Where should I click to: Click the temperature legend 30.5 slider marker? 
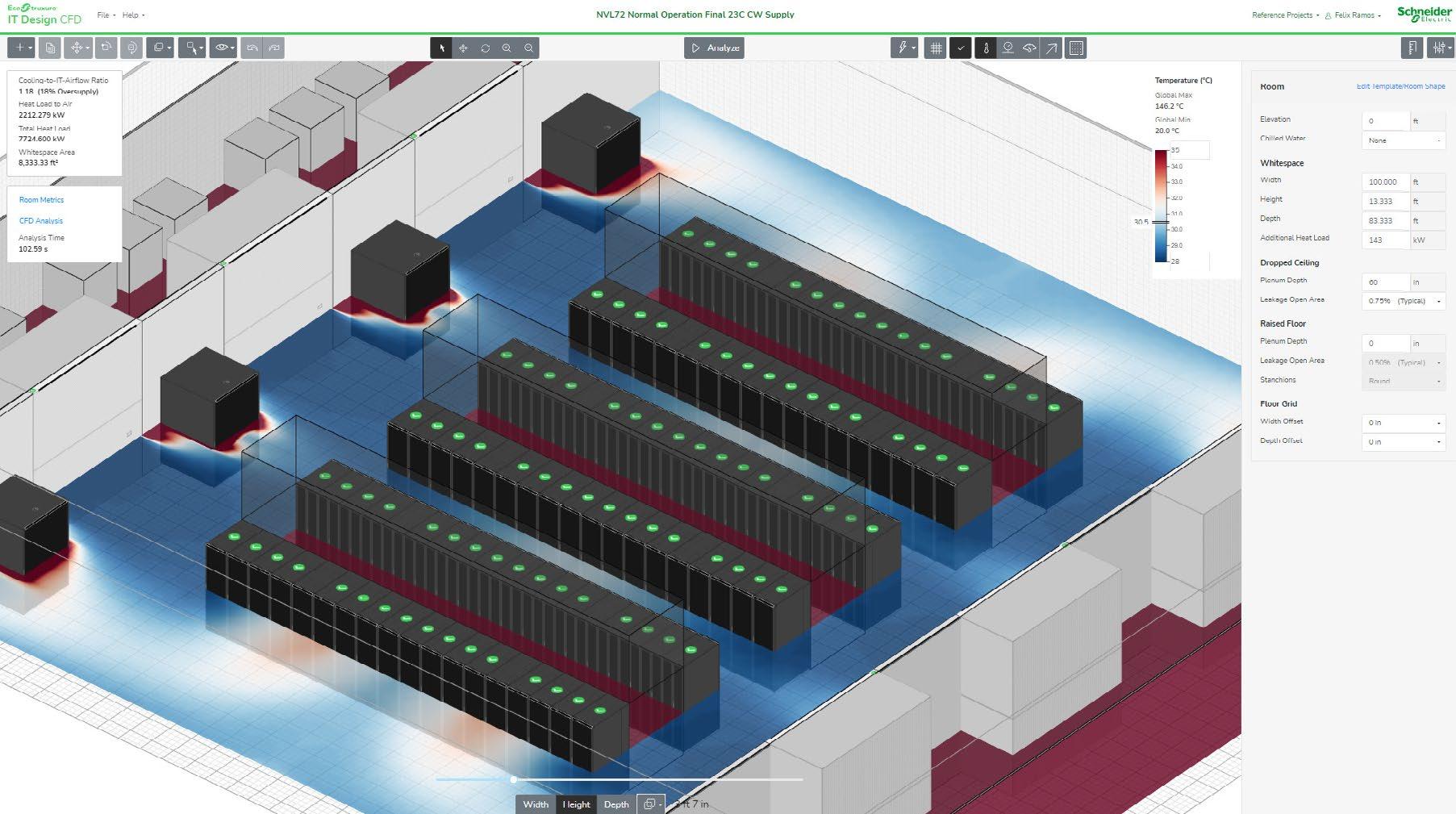point(1160,222)
